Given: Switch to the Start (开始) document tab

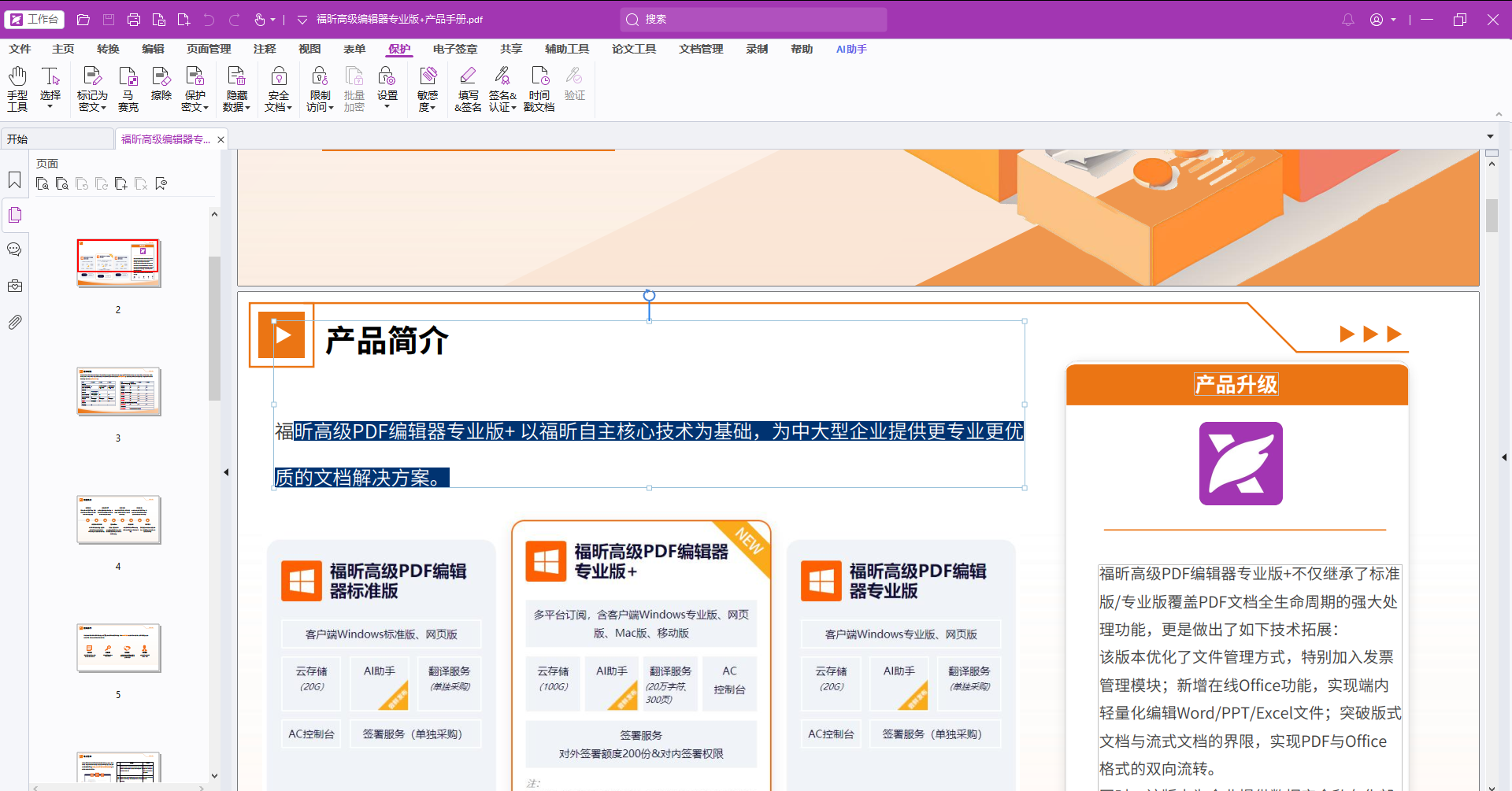Looking at the screenshot, I should (57, 139).
